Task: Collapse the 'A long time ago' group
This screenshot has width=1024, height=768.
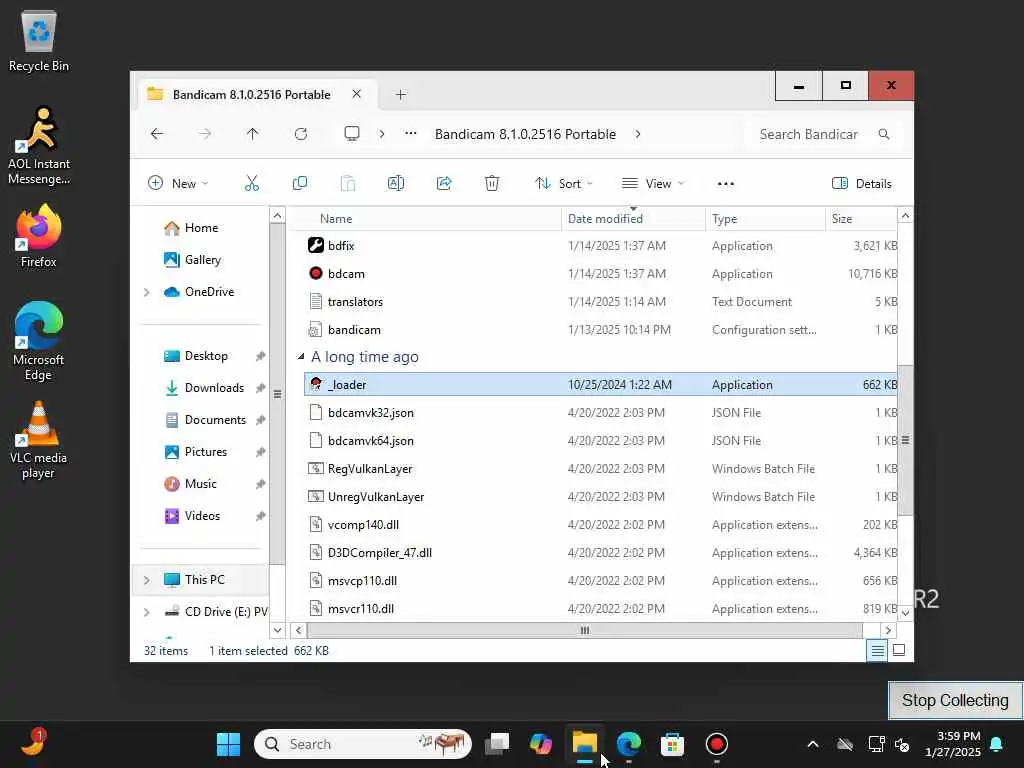Action: click(x=301, y=357)
